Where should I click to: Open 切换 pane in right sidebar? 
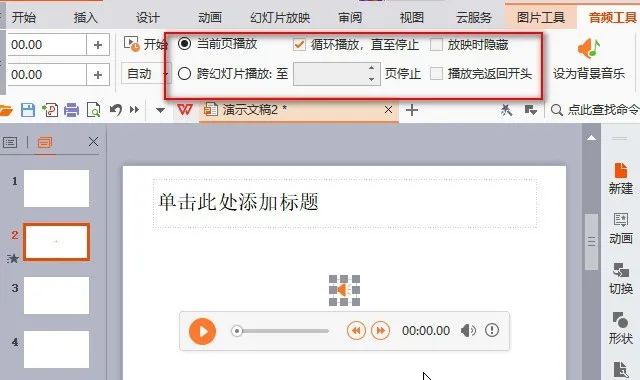click(621, 279)
